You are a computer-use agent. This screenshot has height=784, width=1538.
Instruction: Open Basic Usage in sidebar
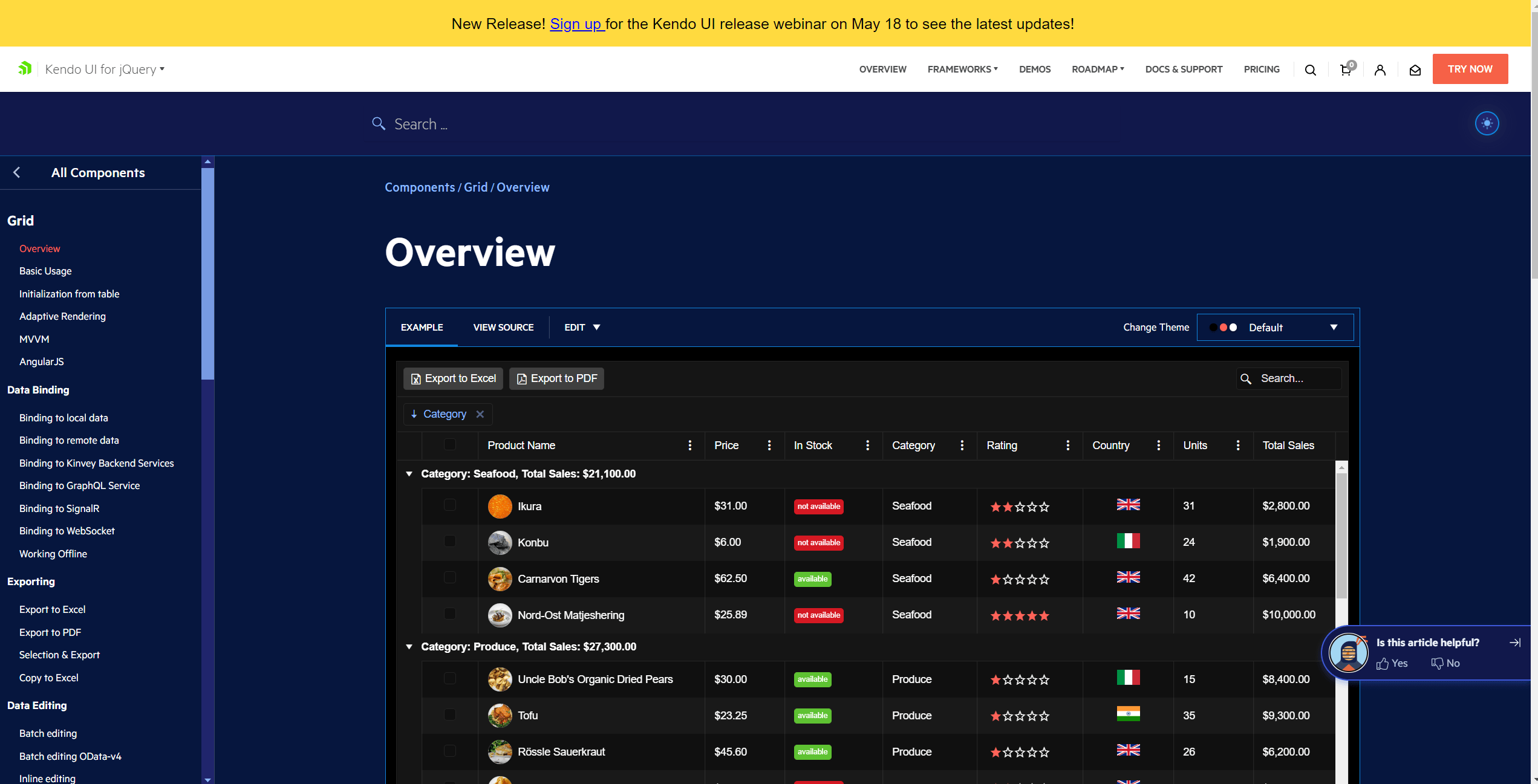click(45, 271)
